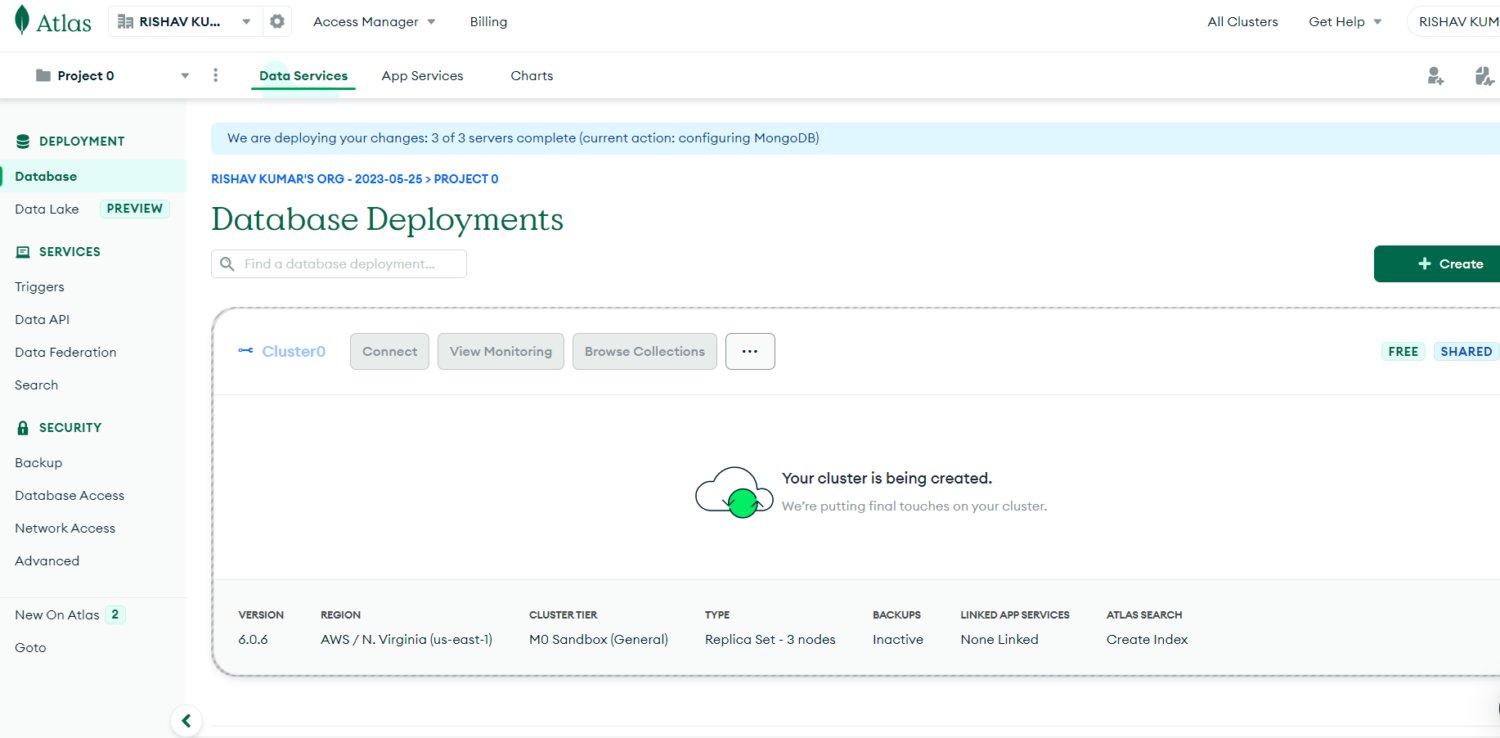Click the FREE badge on Cluster0
Viewport: 1500px width, 738px height.
pyautogui.click(x=1404, y=351)
